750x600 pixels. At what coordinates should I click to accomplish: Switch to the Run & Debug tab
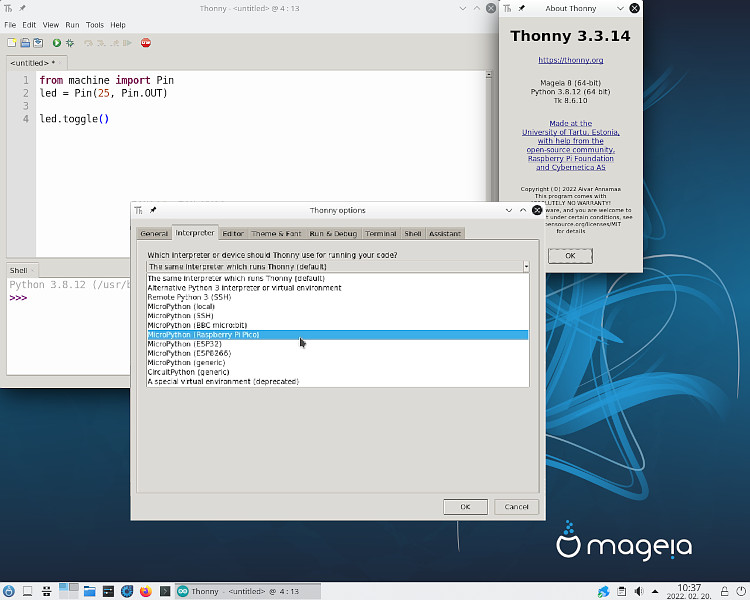333,233
